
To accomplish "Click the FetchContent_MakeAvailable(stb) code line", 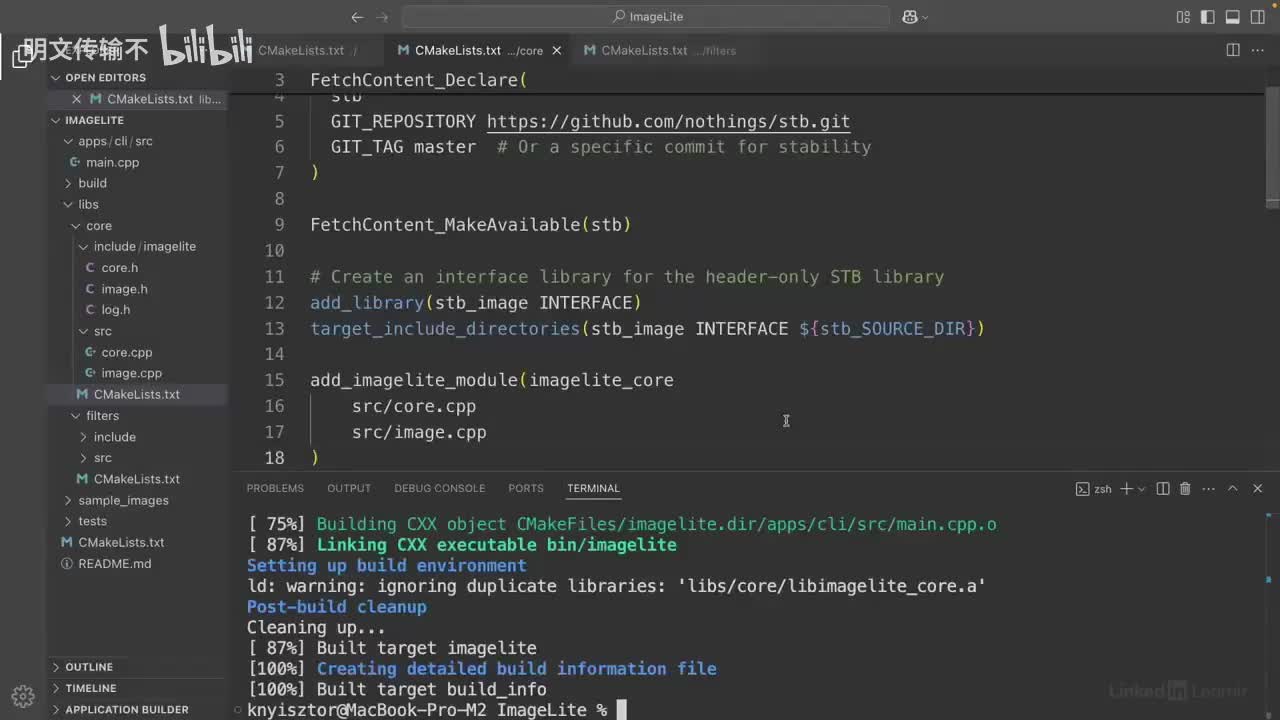I will (x=471, y=225).
